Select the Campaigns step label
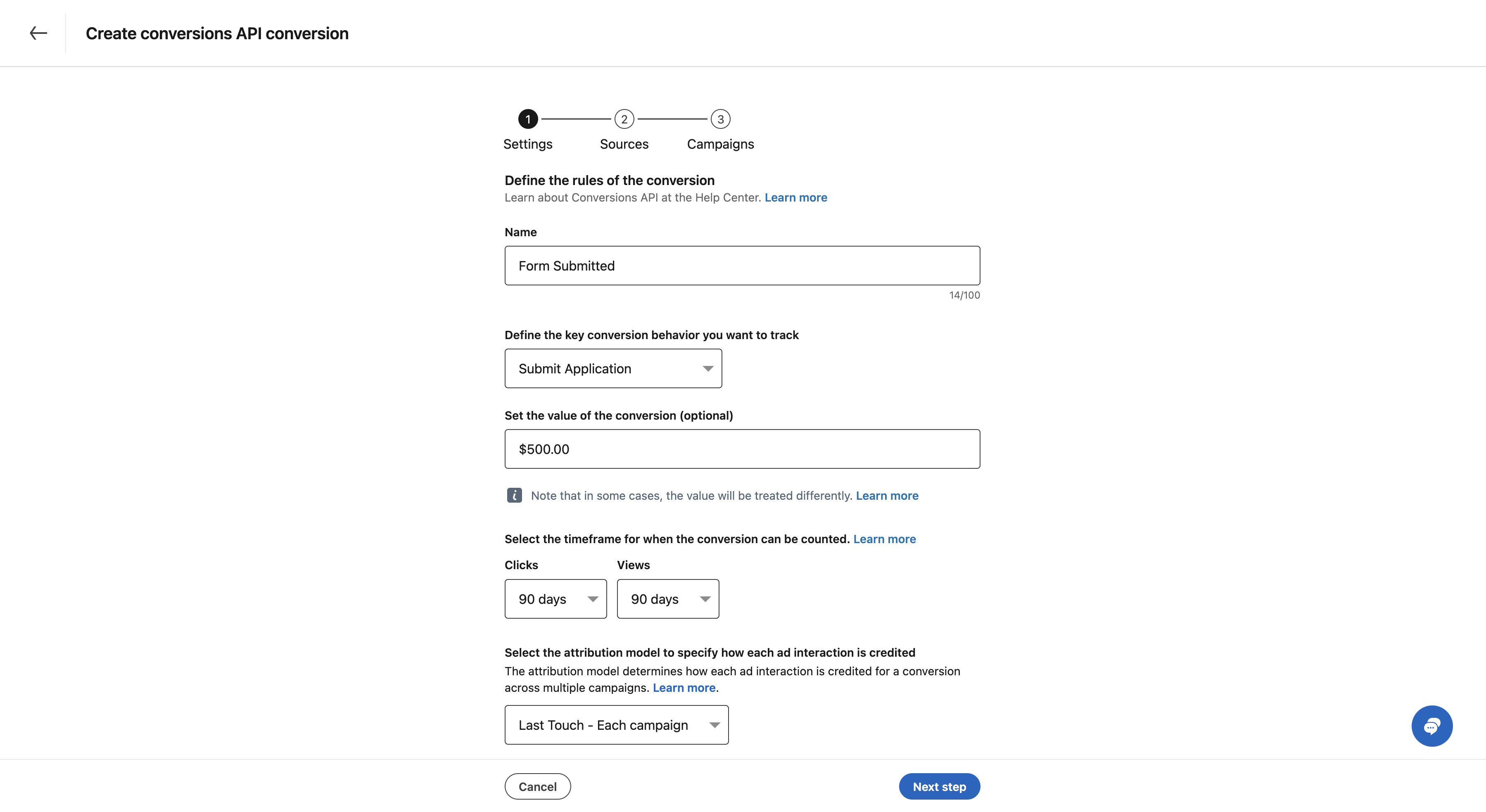The image size is (1486, 812). [x=720, y=144]
